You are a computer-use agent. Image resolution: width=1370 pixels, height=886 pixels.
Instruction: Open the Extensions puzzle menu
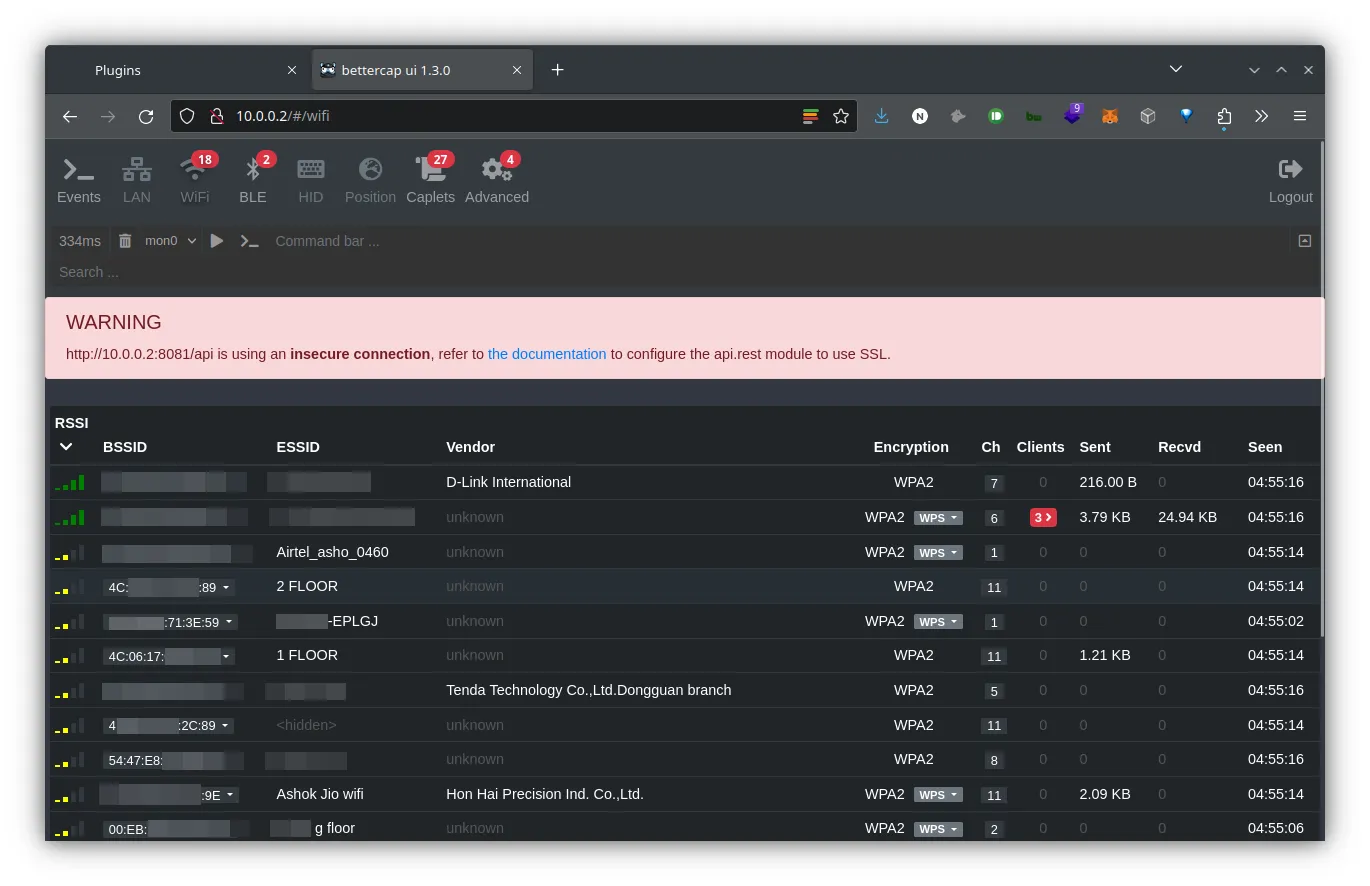1224,116
